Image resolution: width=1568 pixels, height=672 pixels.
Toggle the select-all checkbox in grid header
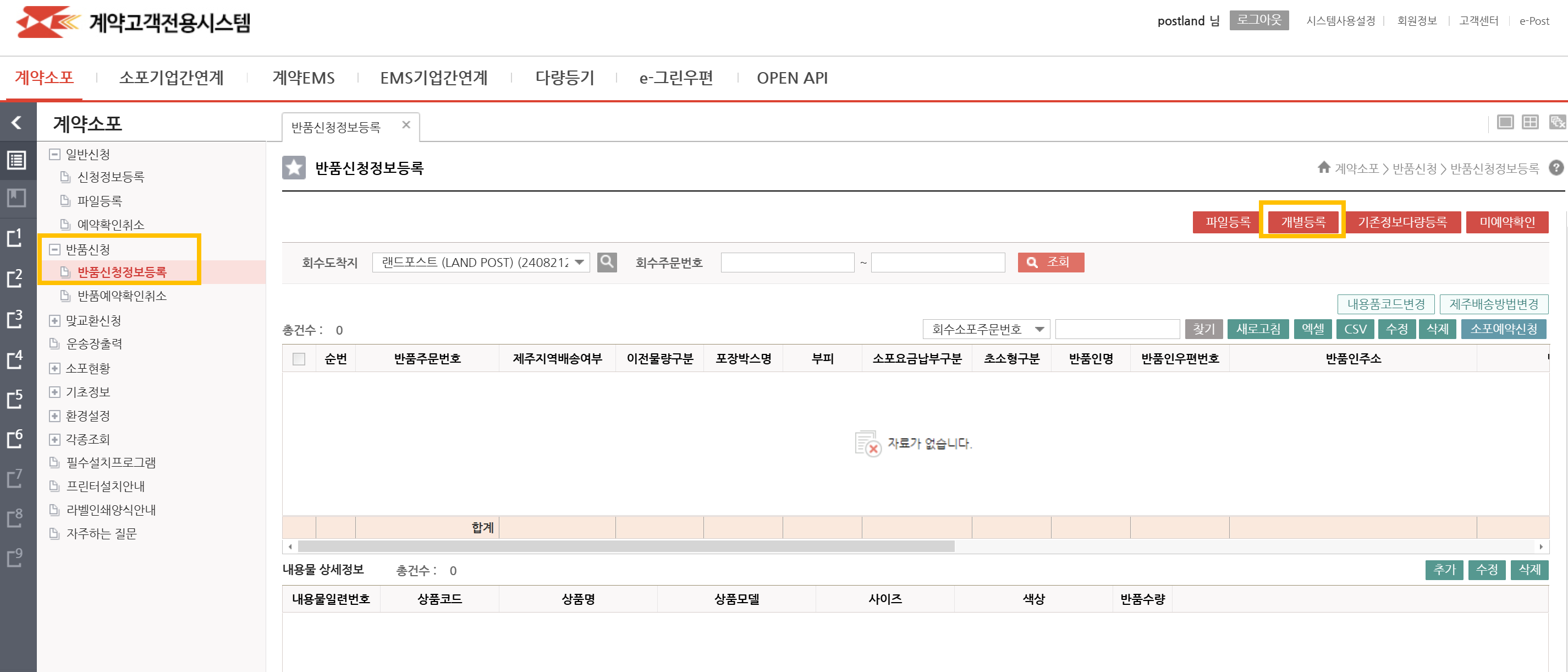click(x=299, y=359)
